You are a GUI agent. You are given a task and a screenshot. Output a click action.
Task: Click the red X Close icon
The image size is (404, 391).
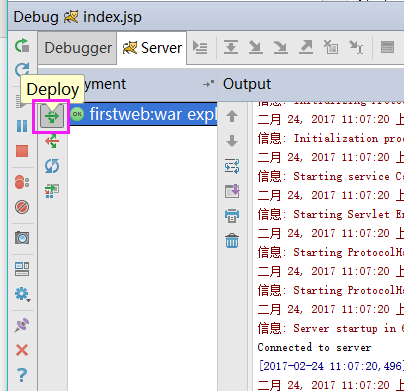click(22, 350)
